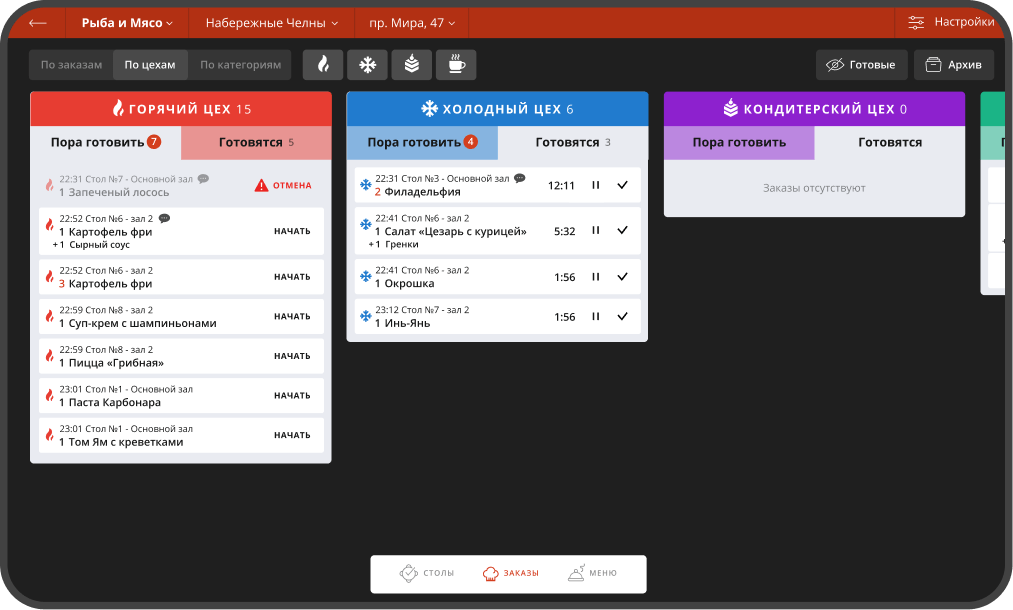The image size is (1013, 610).
Task: Switch to По заказам view
Action: point(71,65)
